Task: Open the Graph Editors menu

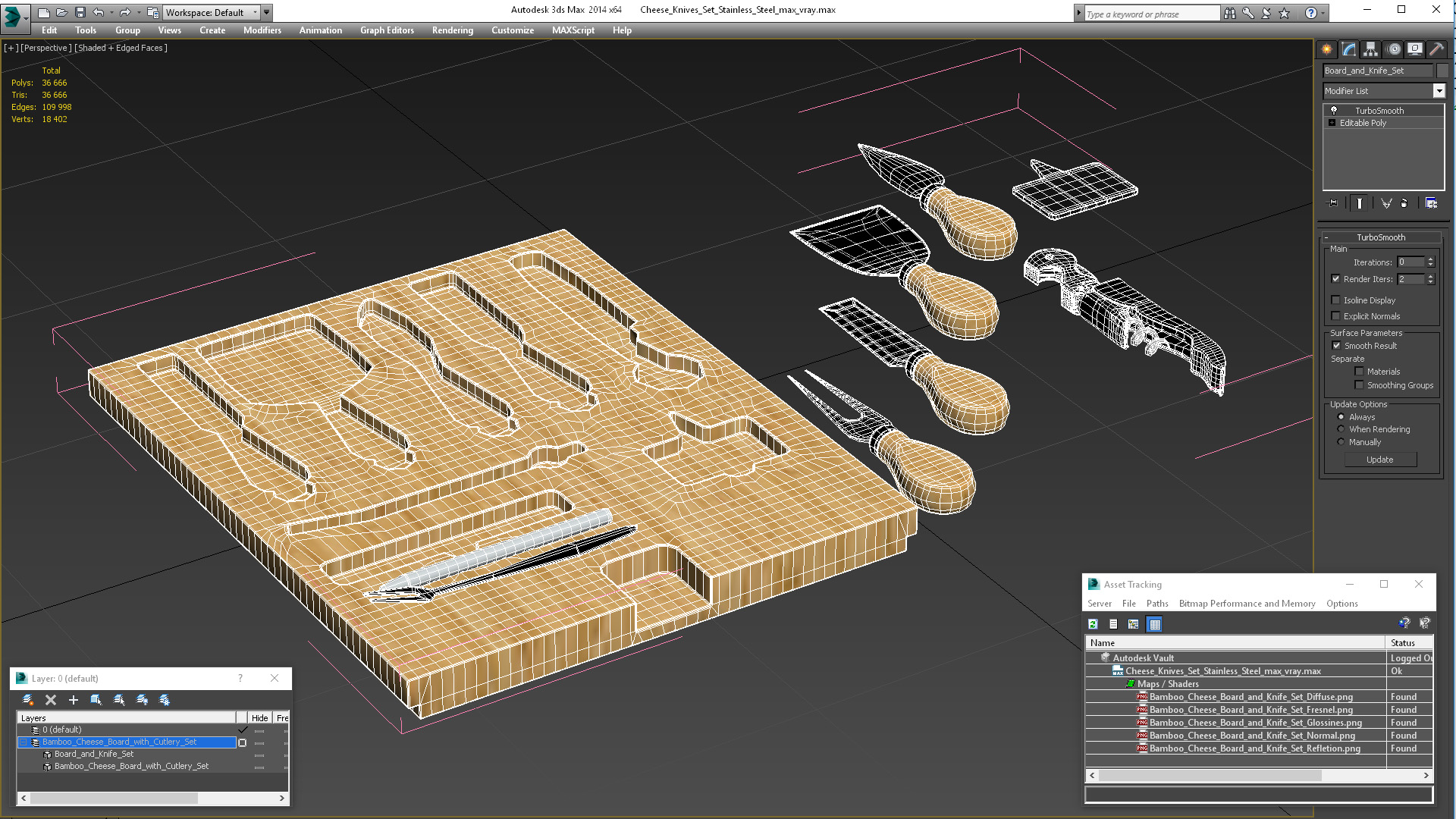Action: click(x=387, y=30)
